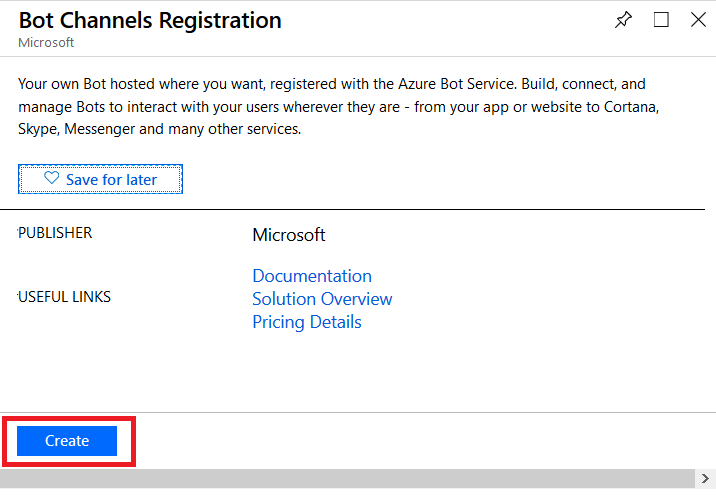Screen dimensions: 716x500
Task: Click the heart icon beside Save for later
Action: (x=52, y=178)
